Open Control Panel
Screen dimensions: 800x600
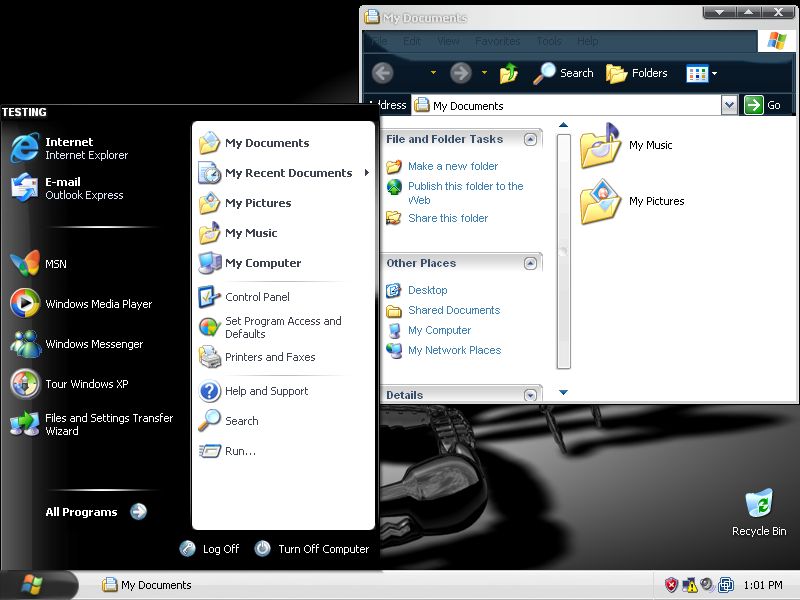point(244,297)
